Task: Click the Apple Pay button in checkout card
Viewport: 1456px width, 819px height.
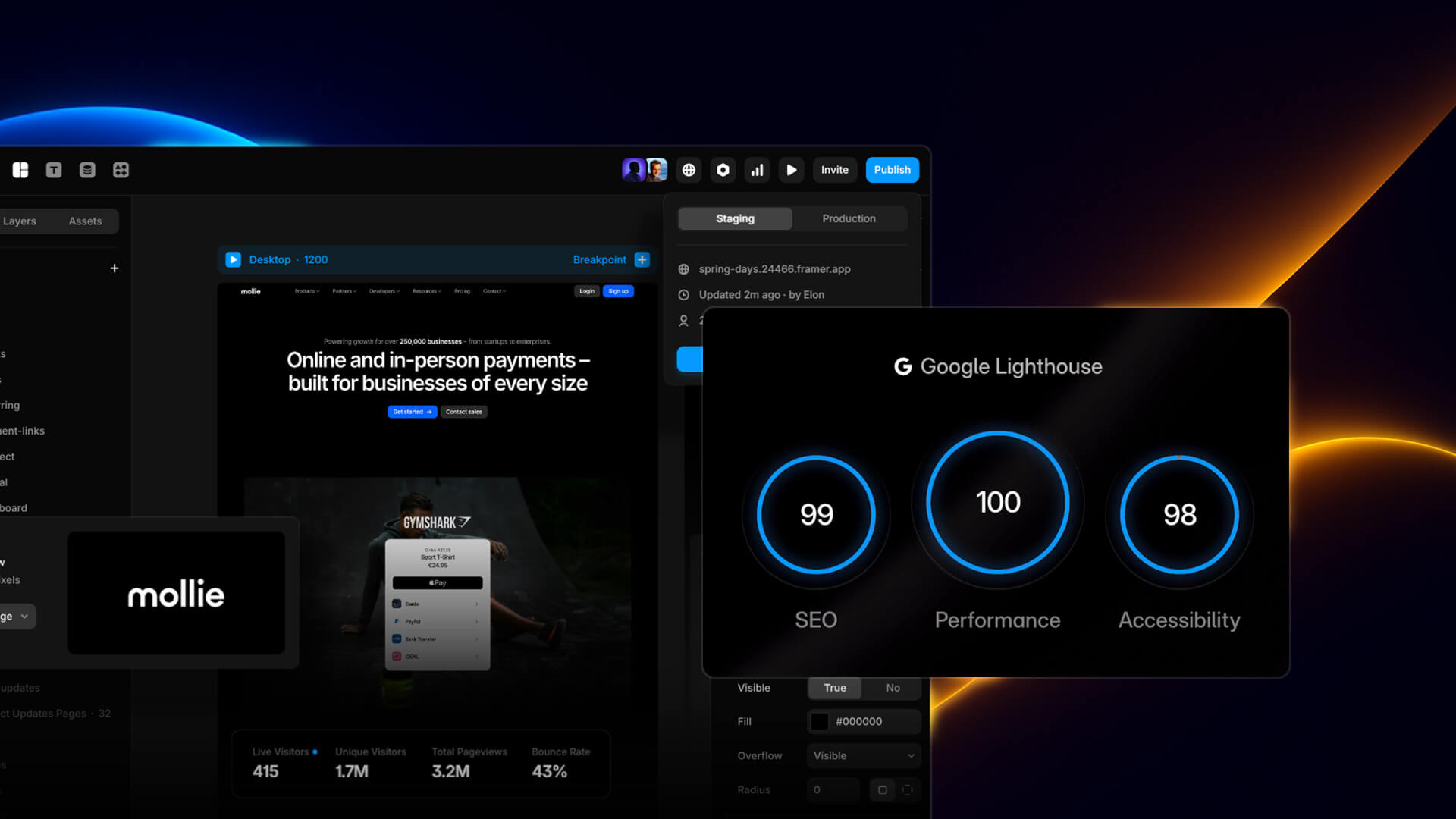Action: tap(437, 583)
